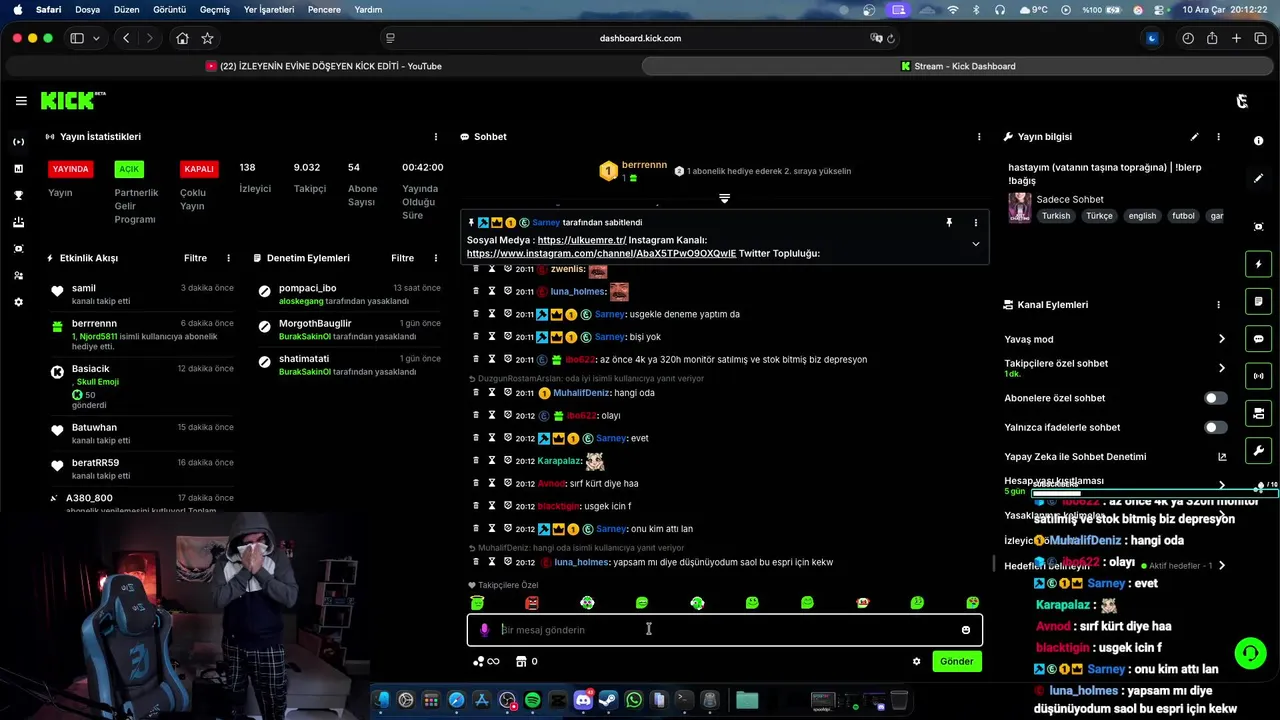Open the Kick points infinity indicator
Viewport: 1280px width, 720px height.
[486, 661]
